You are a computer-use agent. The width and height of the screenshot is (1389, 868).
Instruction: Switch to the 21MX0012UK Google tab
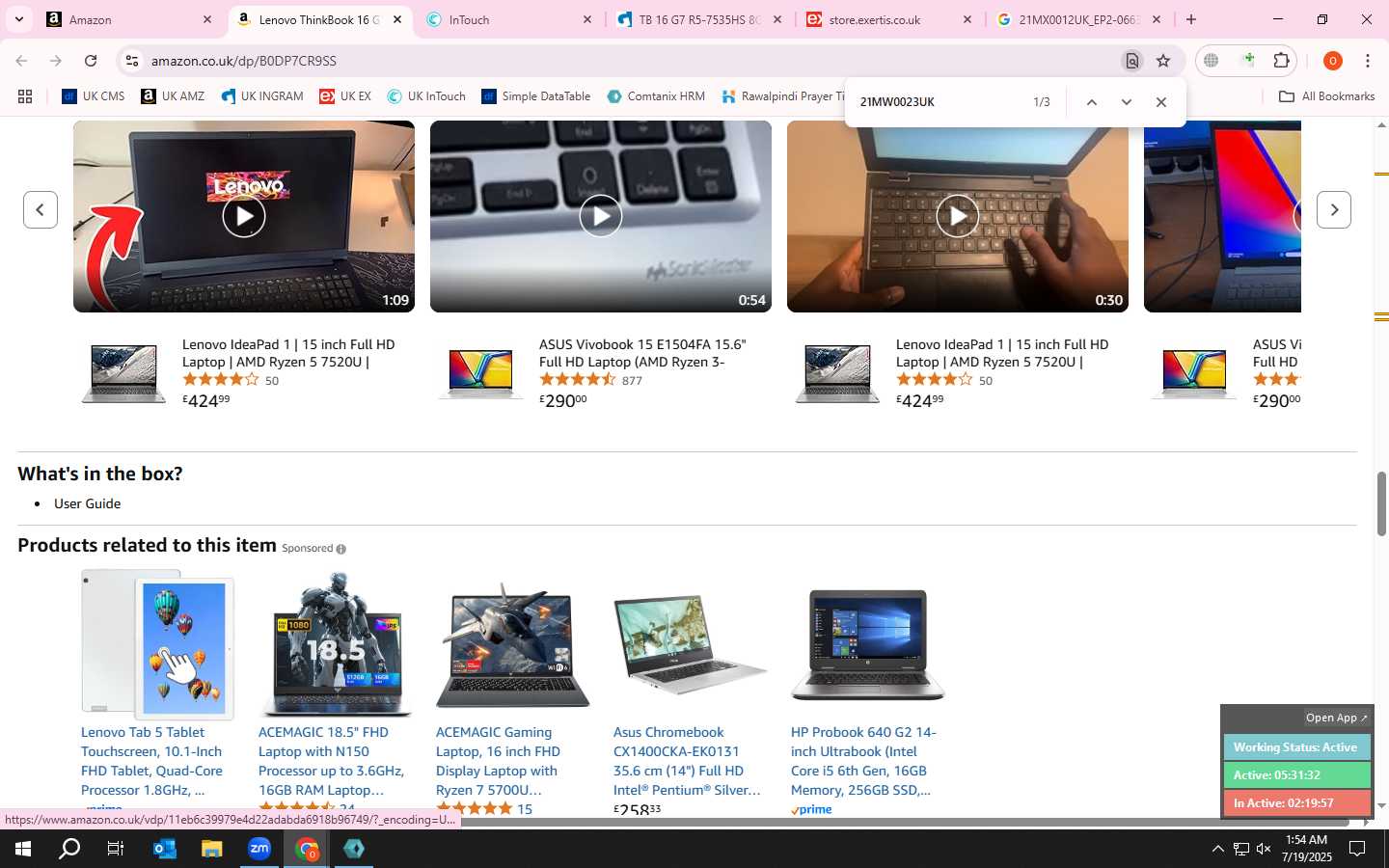click(x=1078, y=19)
